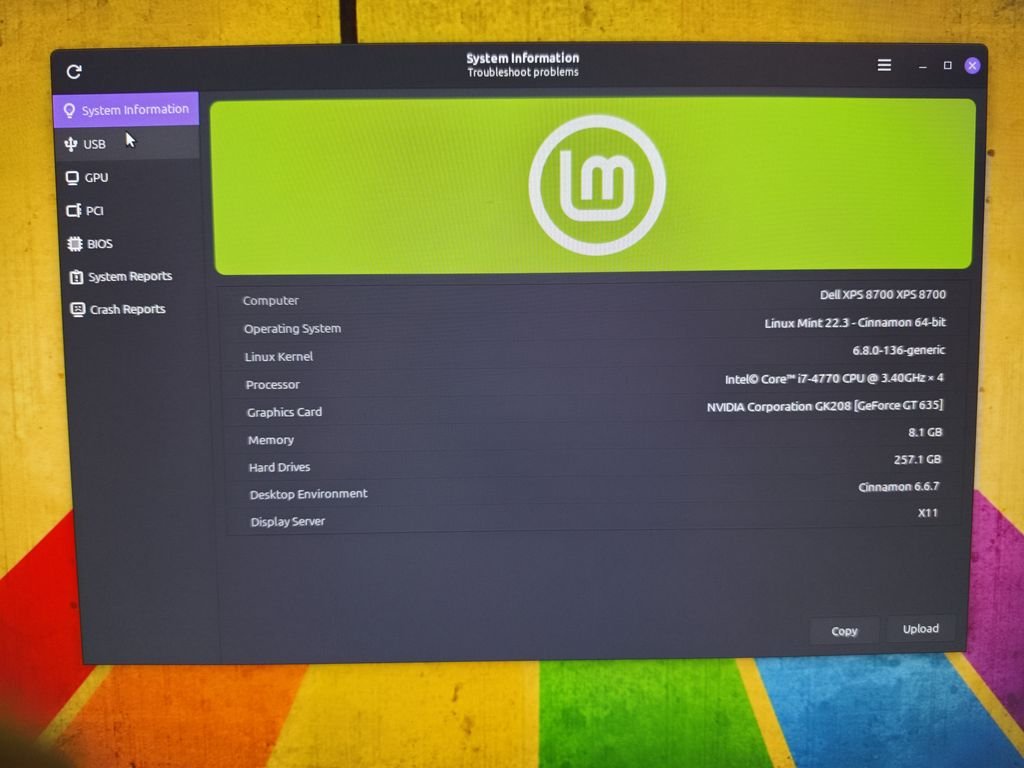Click the 'Memory' row label
The height and width of the screenshot is (768, 1024).
[270, 440]
